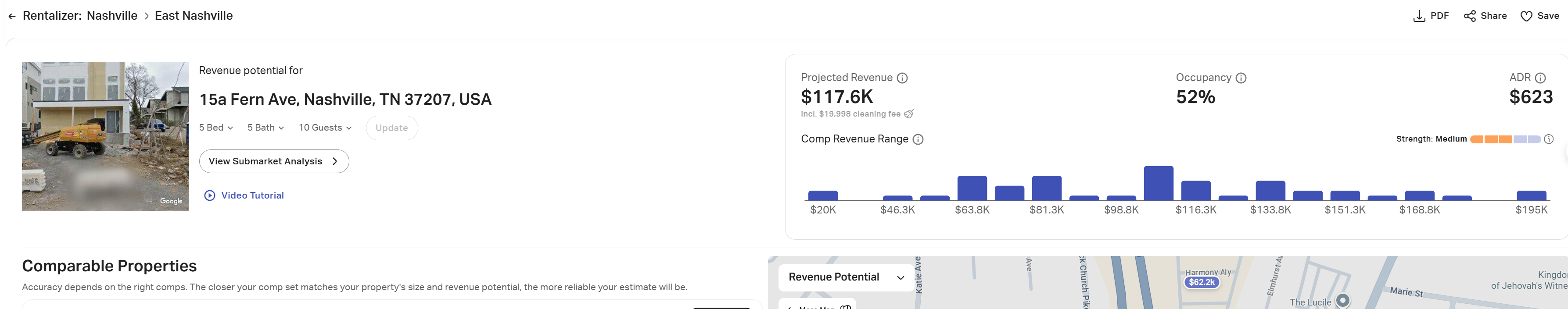
Task: Select the histogram bar at $20K
Action: coord(823,195)
